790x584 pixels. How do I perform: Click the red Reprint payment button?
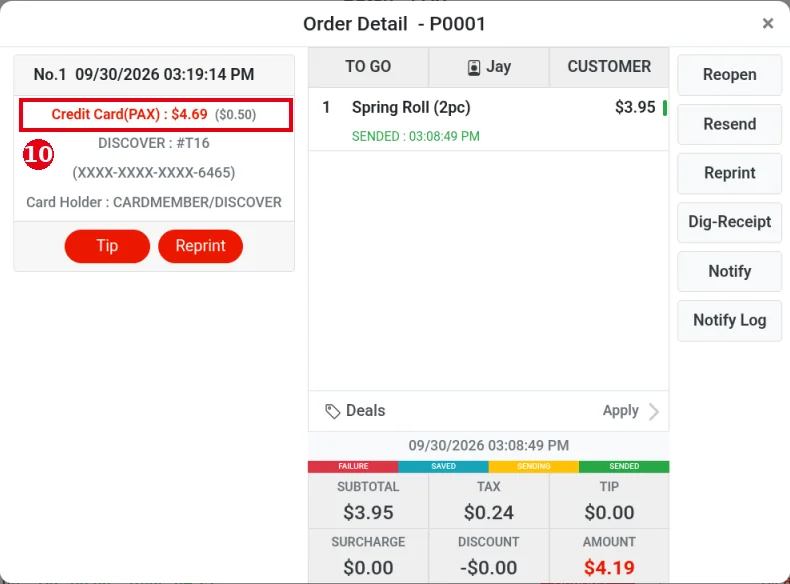[201, 246]
